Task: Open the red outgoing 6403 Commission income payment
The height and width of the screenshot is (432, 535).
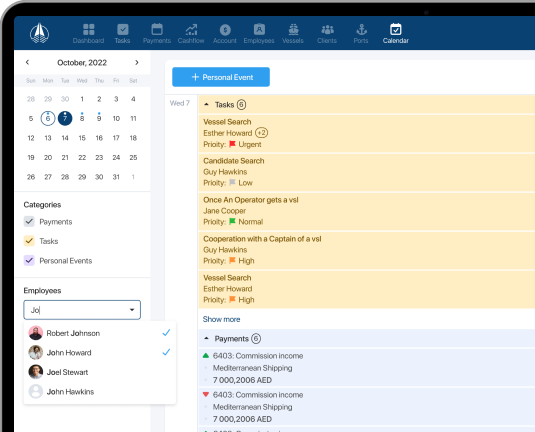Action: [366, 407]
